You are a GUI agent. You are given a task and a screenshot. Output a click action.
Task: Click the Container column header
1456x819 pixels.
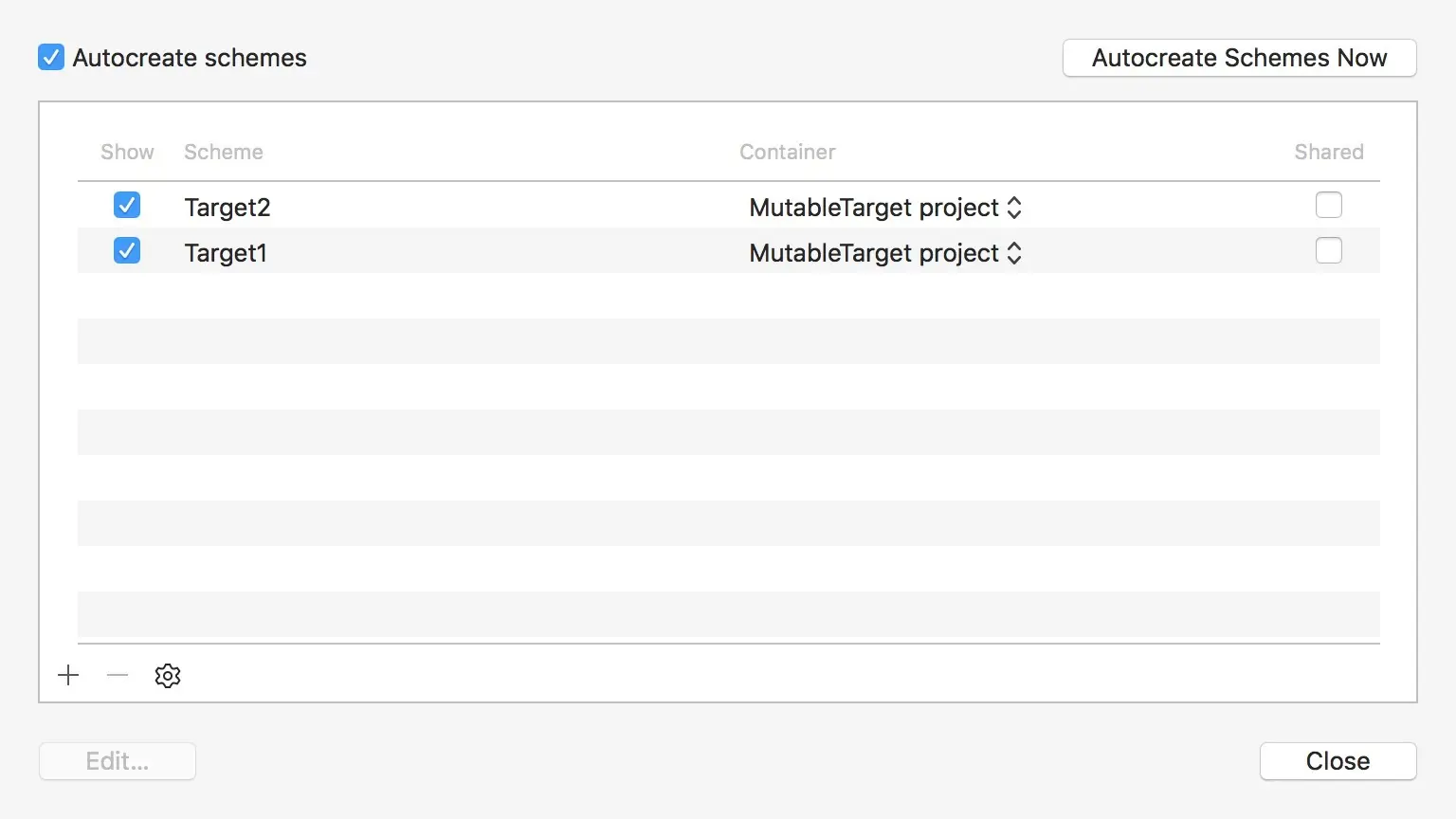(788, 152)
